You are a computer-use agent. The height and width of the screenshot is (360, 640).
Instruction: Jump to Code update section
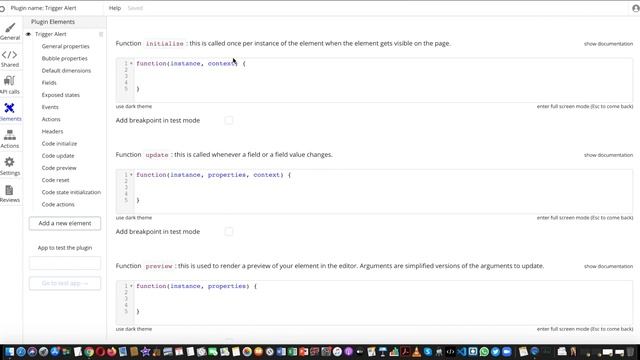58,156
